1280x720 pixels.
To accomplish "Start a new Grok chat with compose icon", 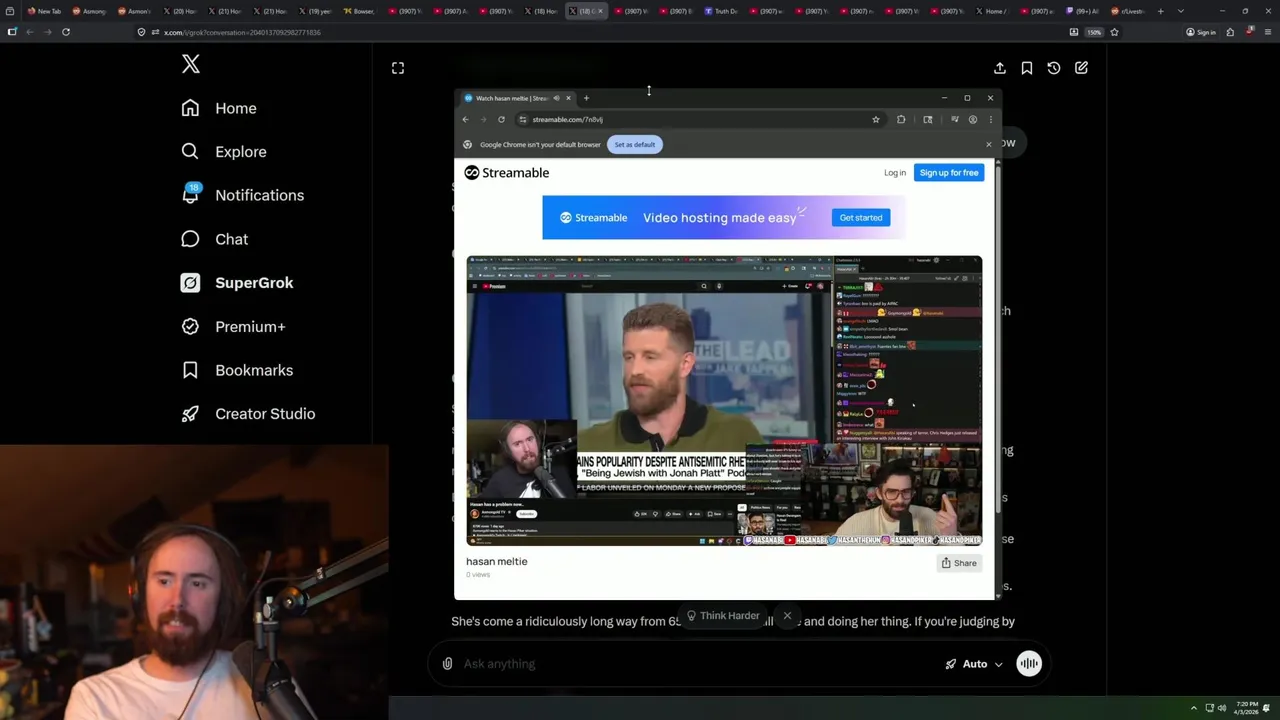I will [1081, 68].
